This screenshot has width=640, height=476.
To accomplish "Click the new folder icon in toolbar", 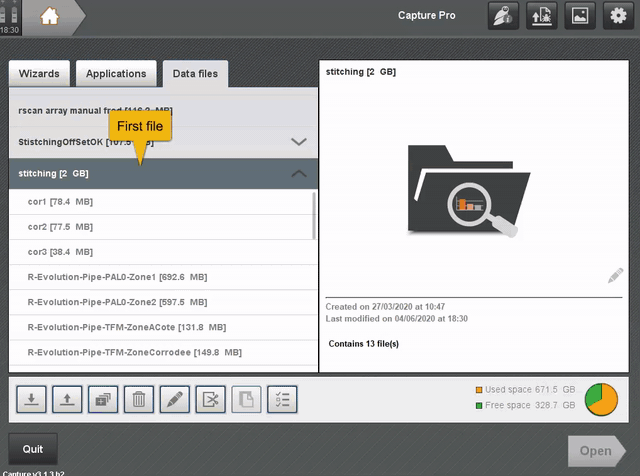I will pos(103,399).
